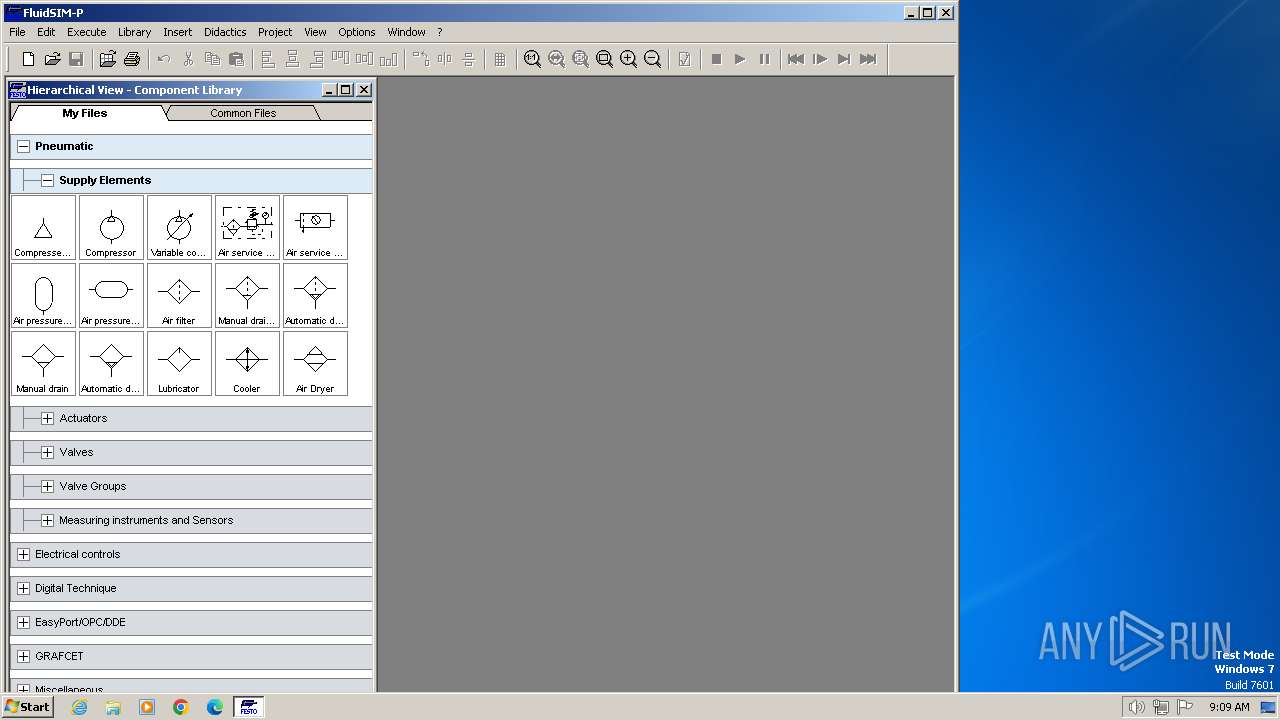Open the File menu

[x=17, y=32]
